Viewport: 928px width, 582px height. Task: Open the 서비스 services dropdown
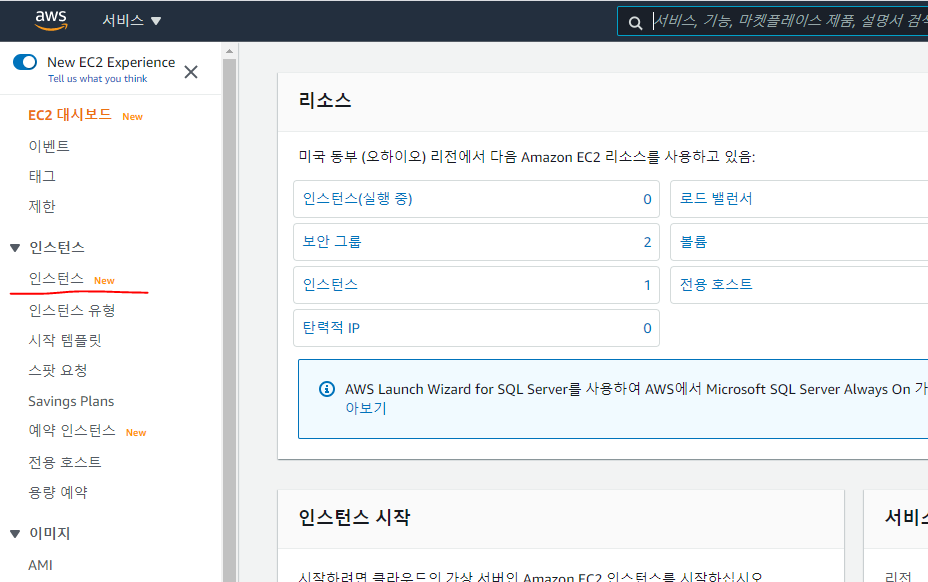pyautogui.click(x=131, y=21)
